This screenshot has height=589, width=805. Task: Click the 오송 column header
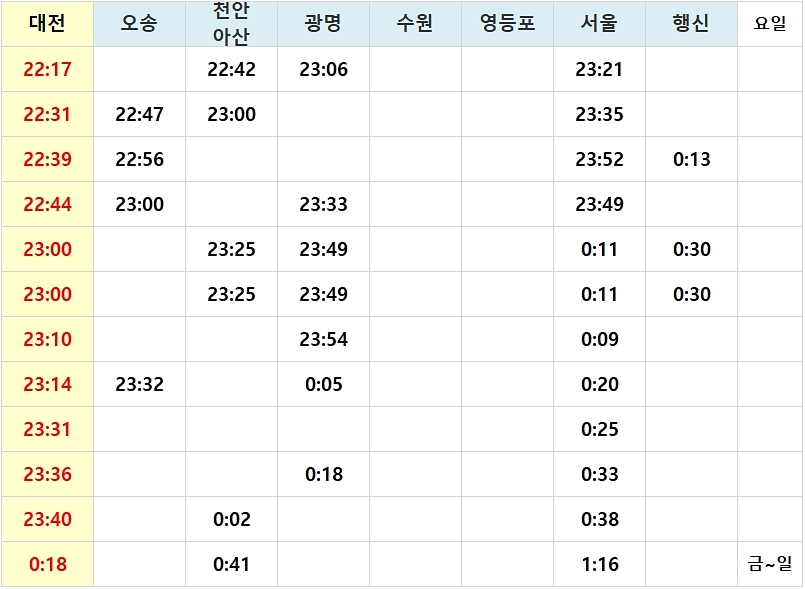(x=139, y=24)
